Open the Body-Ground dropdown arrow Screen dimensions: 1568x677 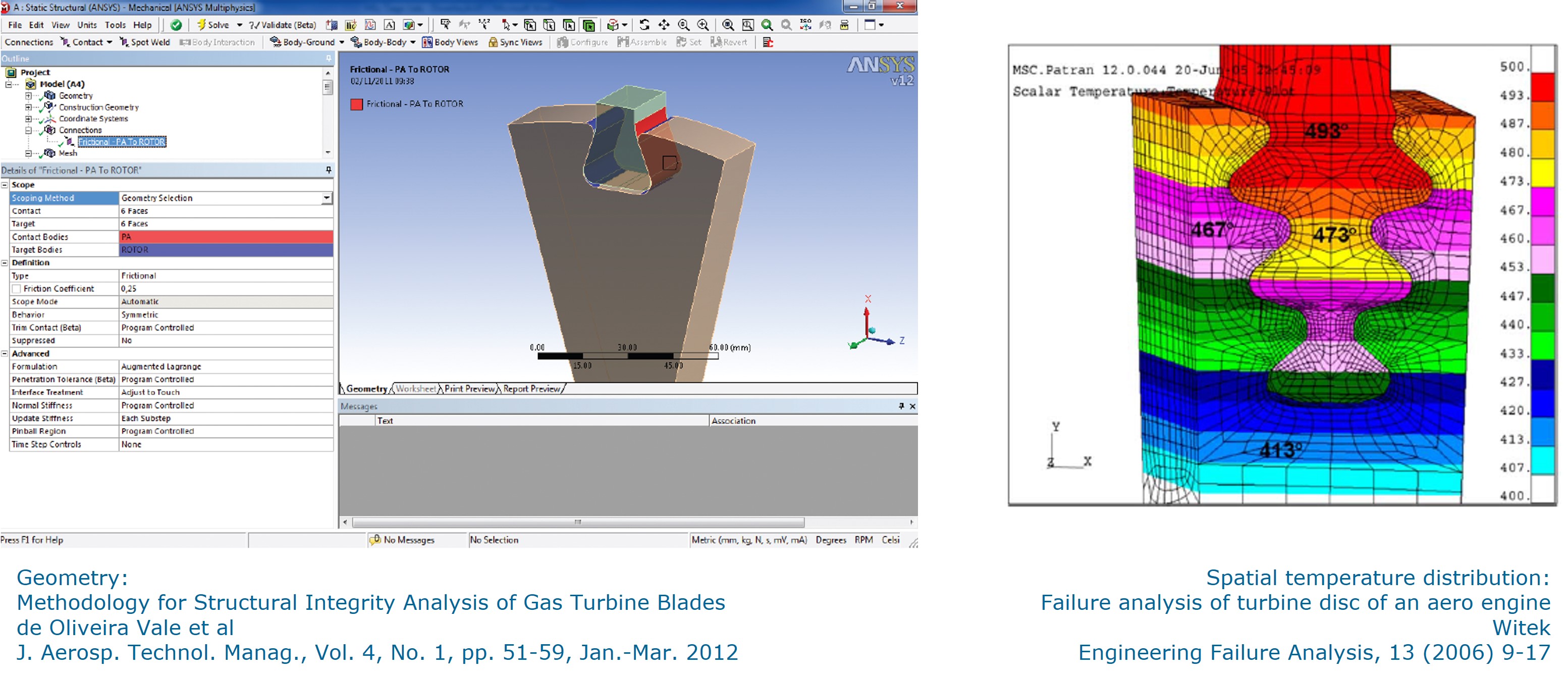(342, 42)
